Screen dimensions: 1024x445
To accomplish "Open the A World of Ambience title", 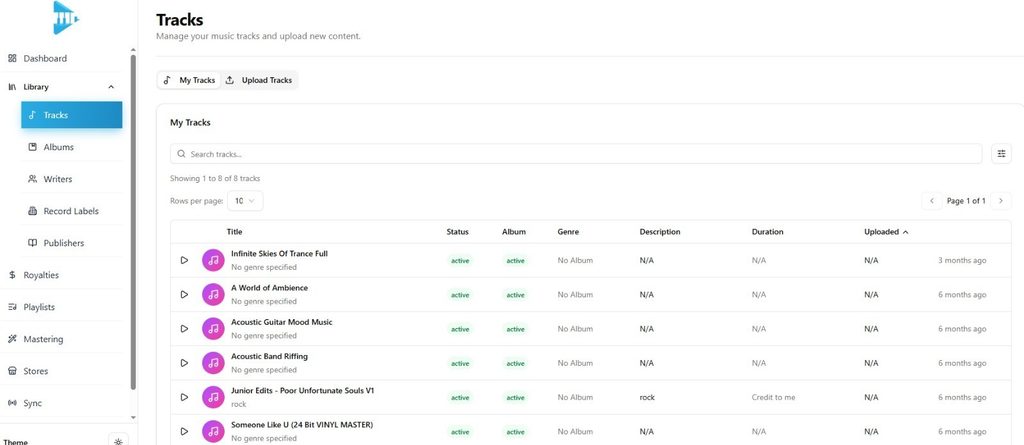I will click(x=269, y=288).
